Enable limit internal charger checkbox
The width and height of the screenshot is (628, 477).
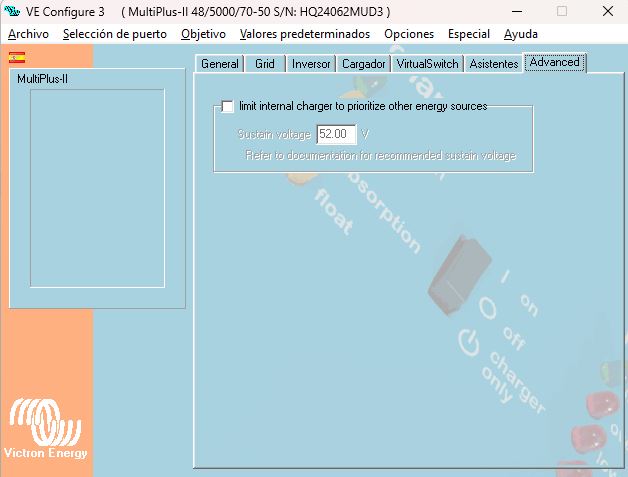coord(227,107)
